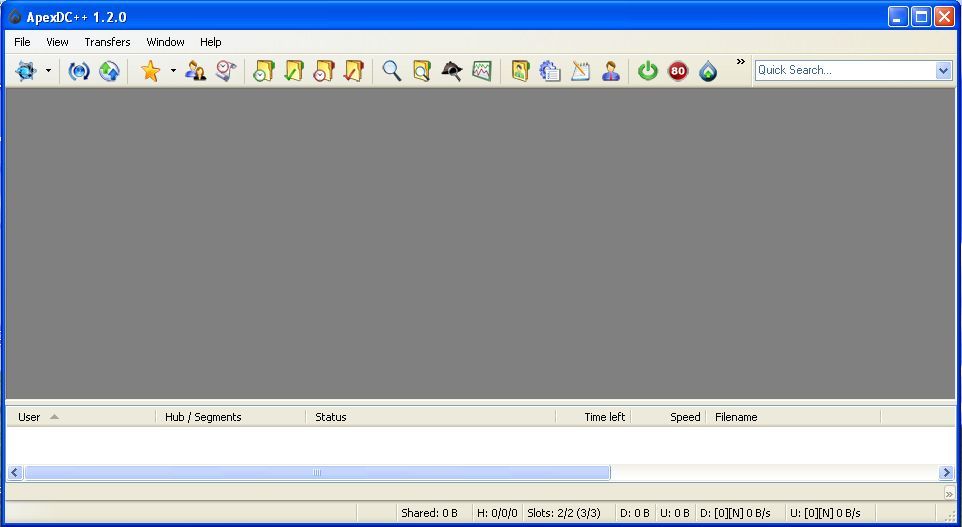The image size is (962, 527).
Task: Open the Recent Hubs clock icon
Action: [226, 71]
